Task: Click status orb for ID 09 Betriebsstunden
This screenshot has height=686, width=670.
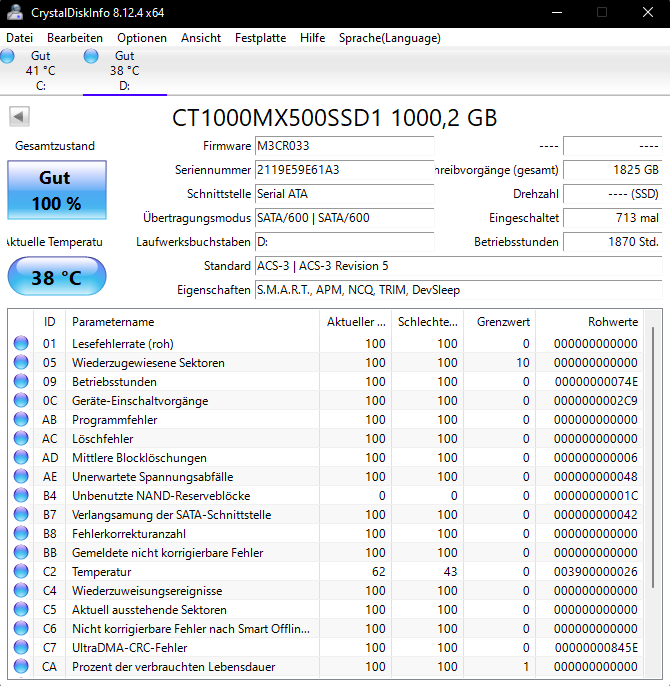Action: [21, 382]
